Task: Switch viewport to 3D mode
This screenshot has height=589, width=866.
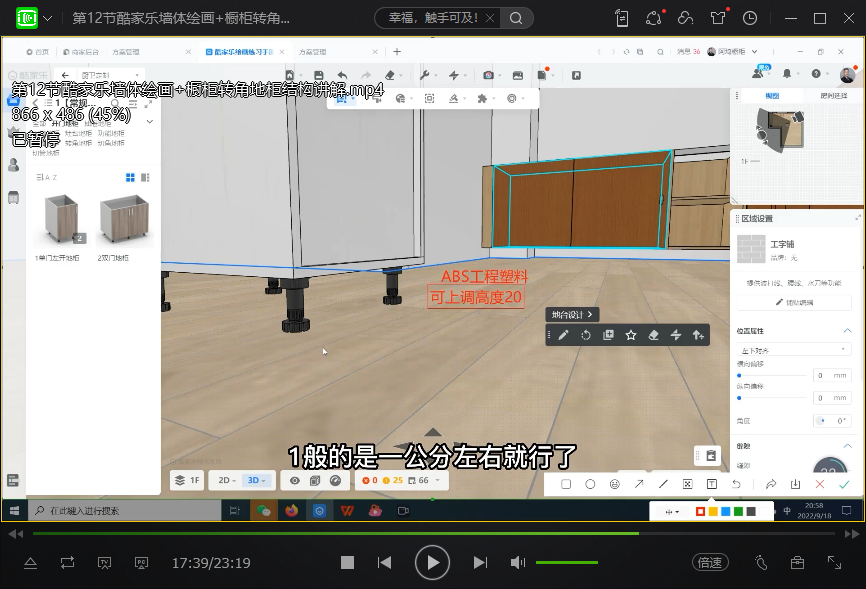Action: [x=256, y=480]
